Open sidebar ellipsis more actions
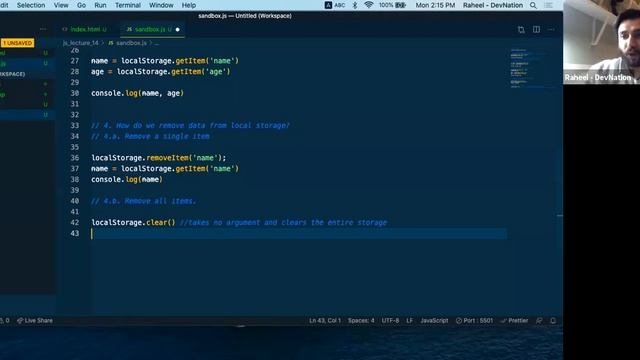640x360 pixels. click(43, 29)
